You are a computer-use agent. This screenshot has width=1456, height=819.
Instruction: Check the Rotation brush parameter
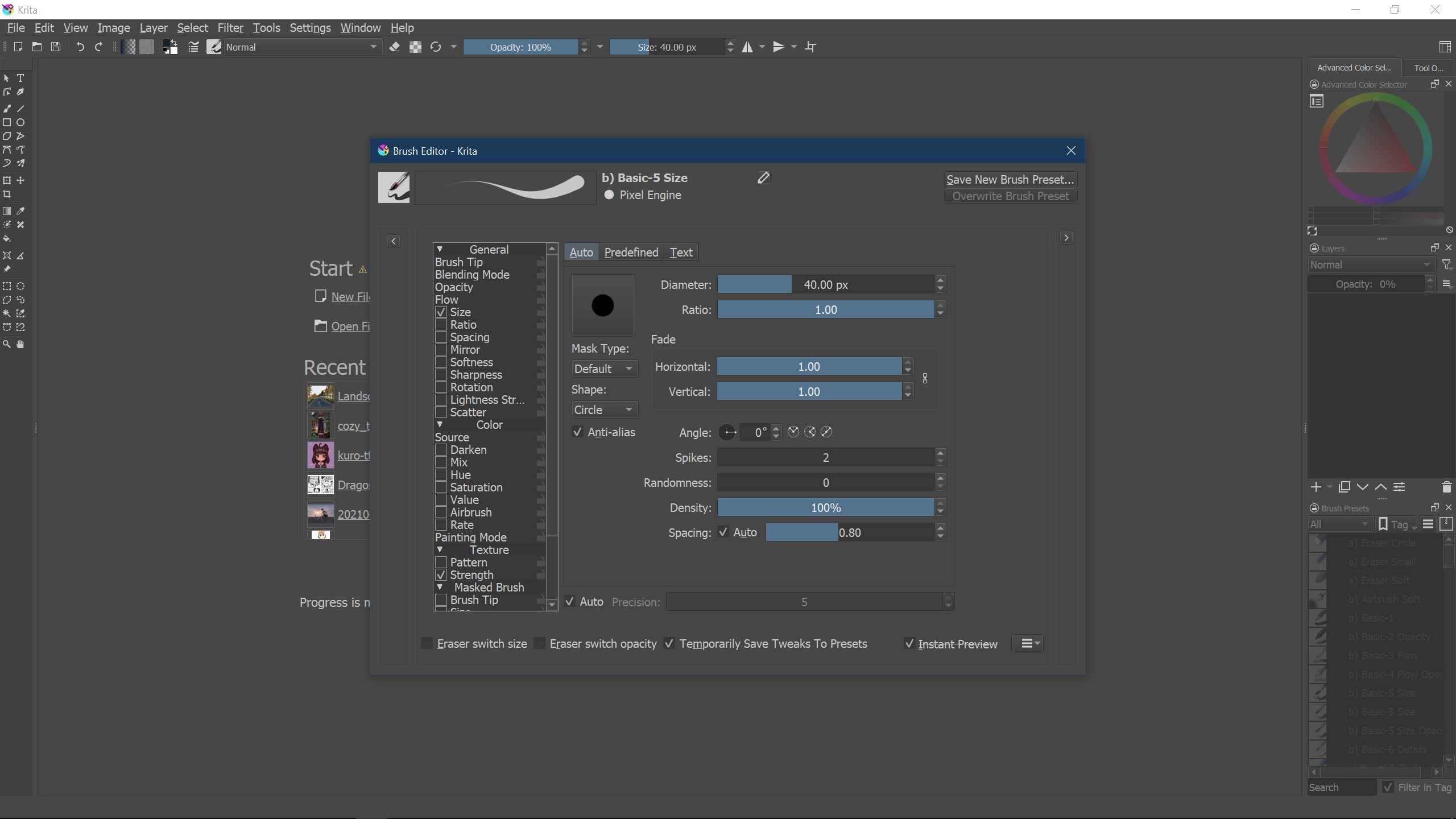click(x=441, y=387)
